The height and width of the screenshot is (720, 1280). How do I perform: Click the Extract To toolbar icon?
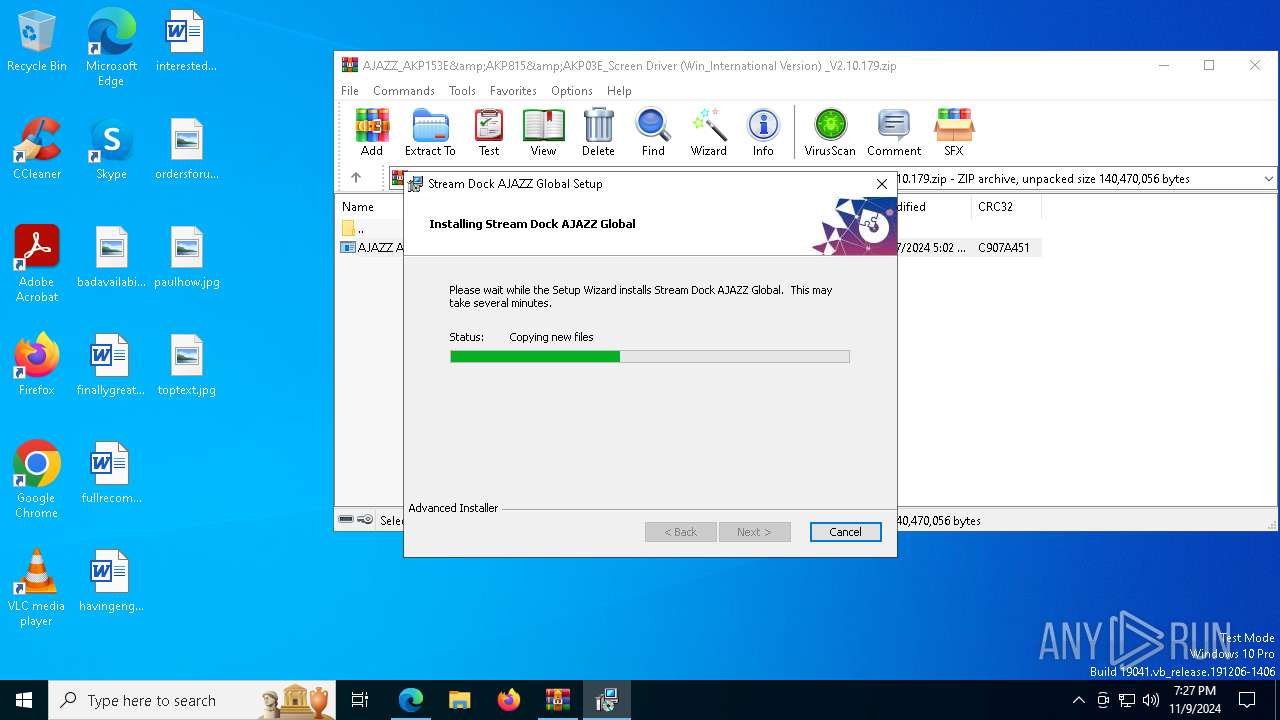[x=430, y=133]
